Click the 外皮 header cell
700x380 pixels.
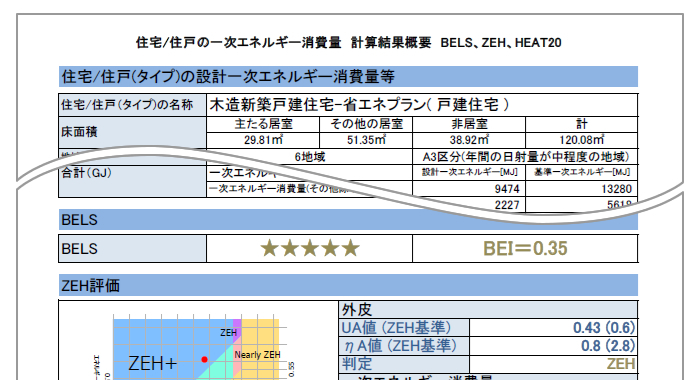[x=488, y=309]
